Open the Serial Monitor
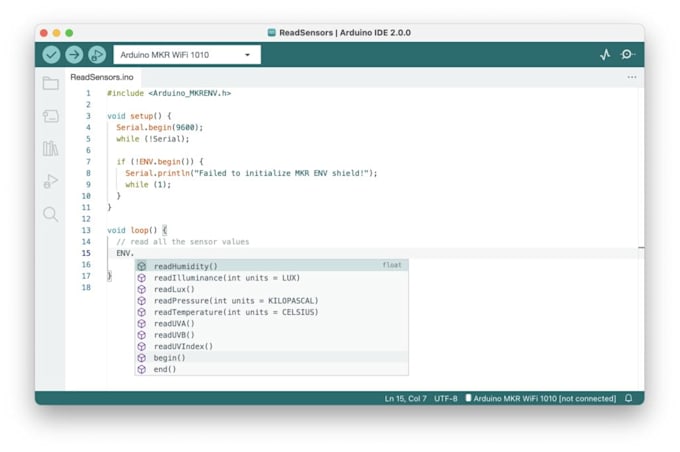This screenshot has width=680, height=452. (x=627, y=55)
